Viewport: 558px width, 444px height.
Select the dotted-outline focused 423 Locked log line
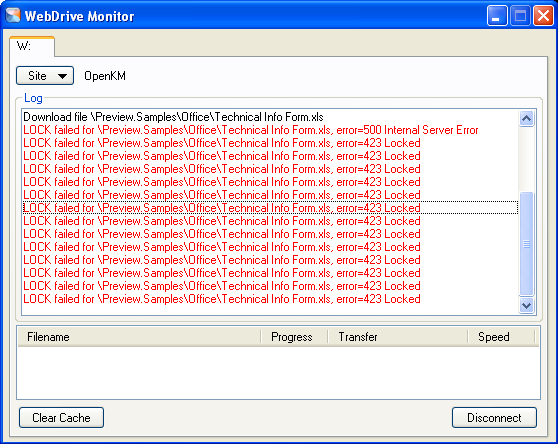click(270, 208)
